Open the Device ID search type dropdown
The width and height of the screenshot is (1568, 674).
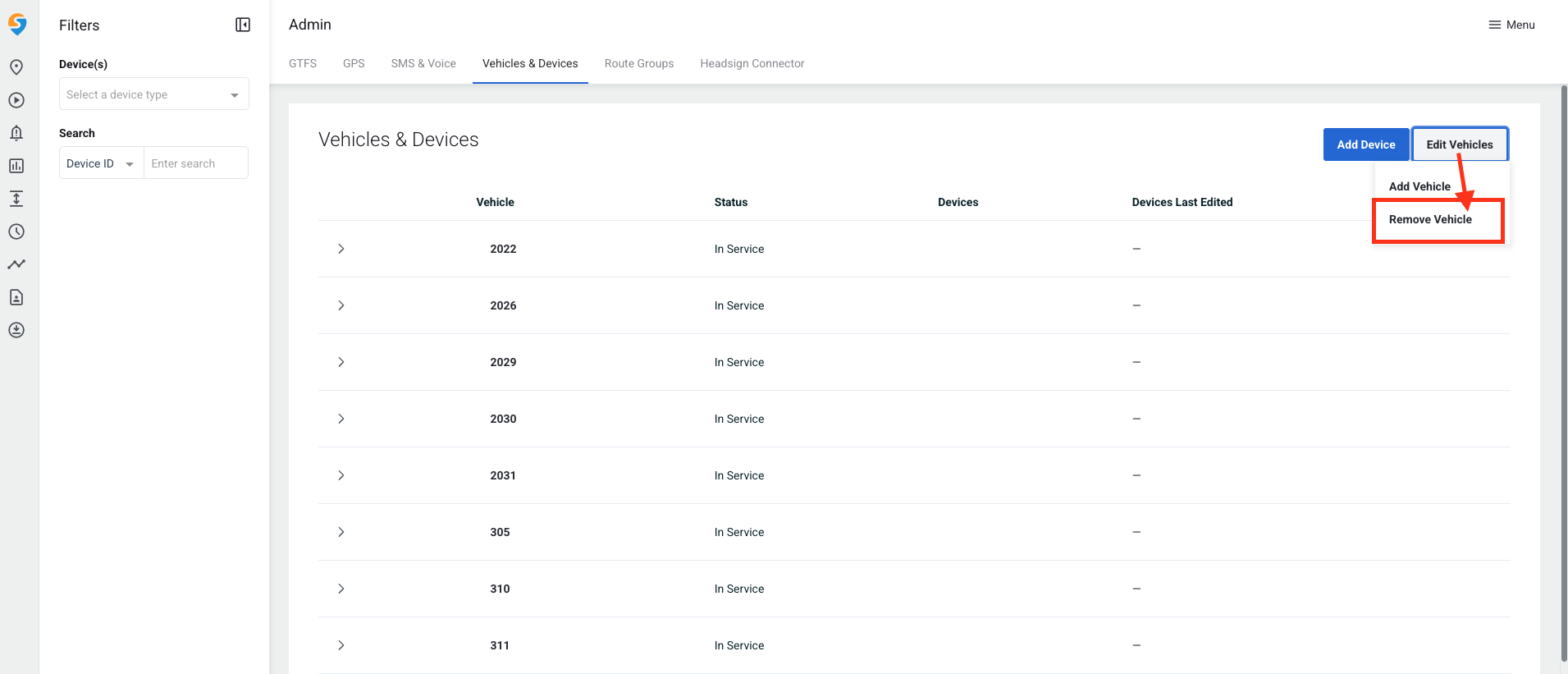[x=102, y=163]
